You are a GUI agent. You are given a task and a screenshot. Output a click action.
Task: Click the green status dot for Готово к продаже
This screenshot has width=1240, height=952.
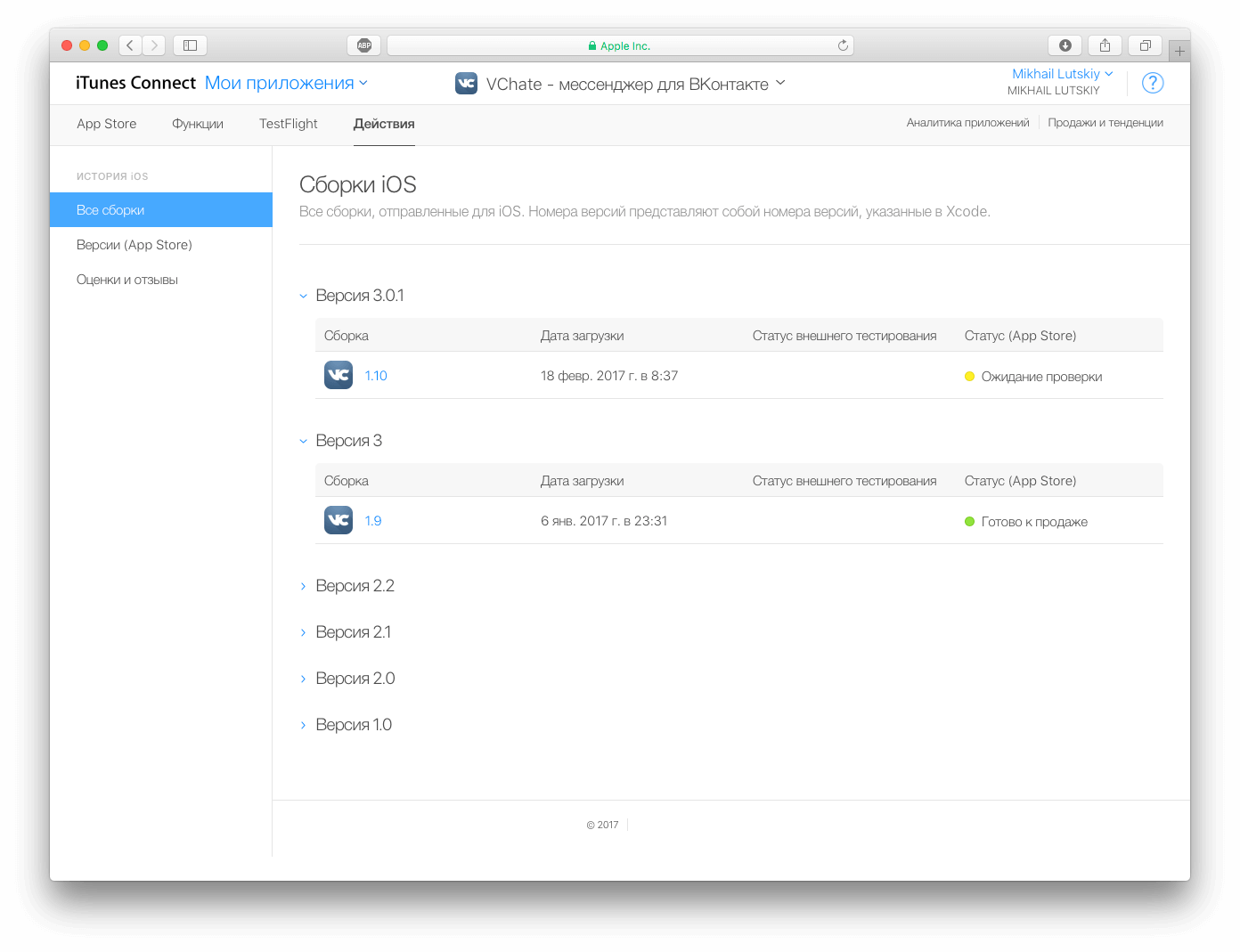[x=969, y=522]
